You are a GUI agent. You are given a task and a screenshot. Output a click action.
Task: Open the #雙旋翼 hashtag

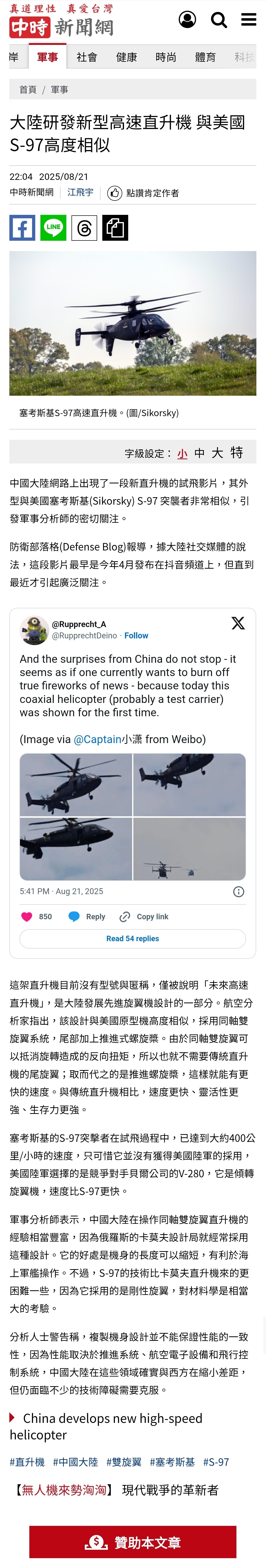tap(124, 1462)
